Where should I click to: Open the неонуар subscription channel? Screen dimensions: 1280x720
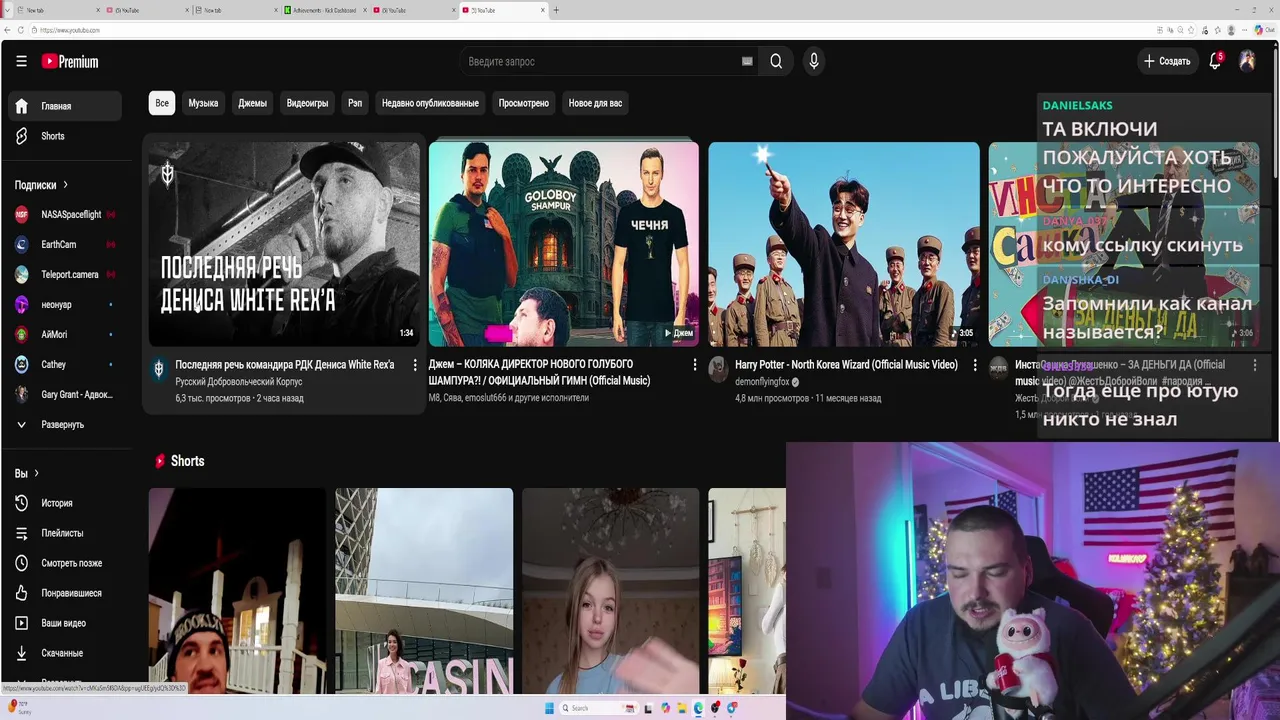click(65, 304)
